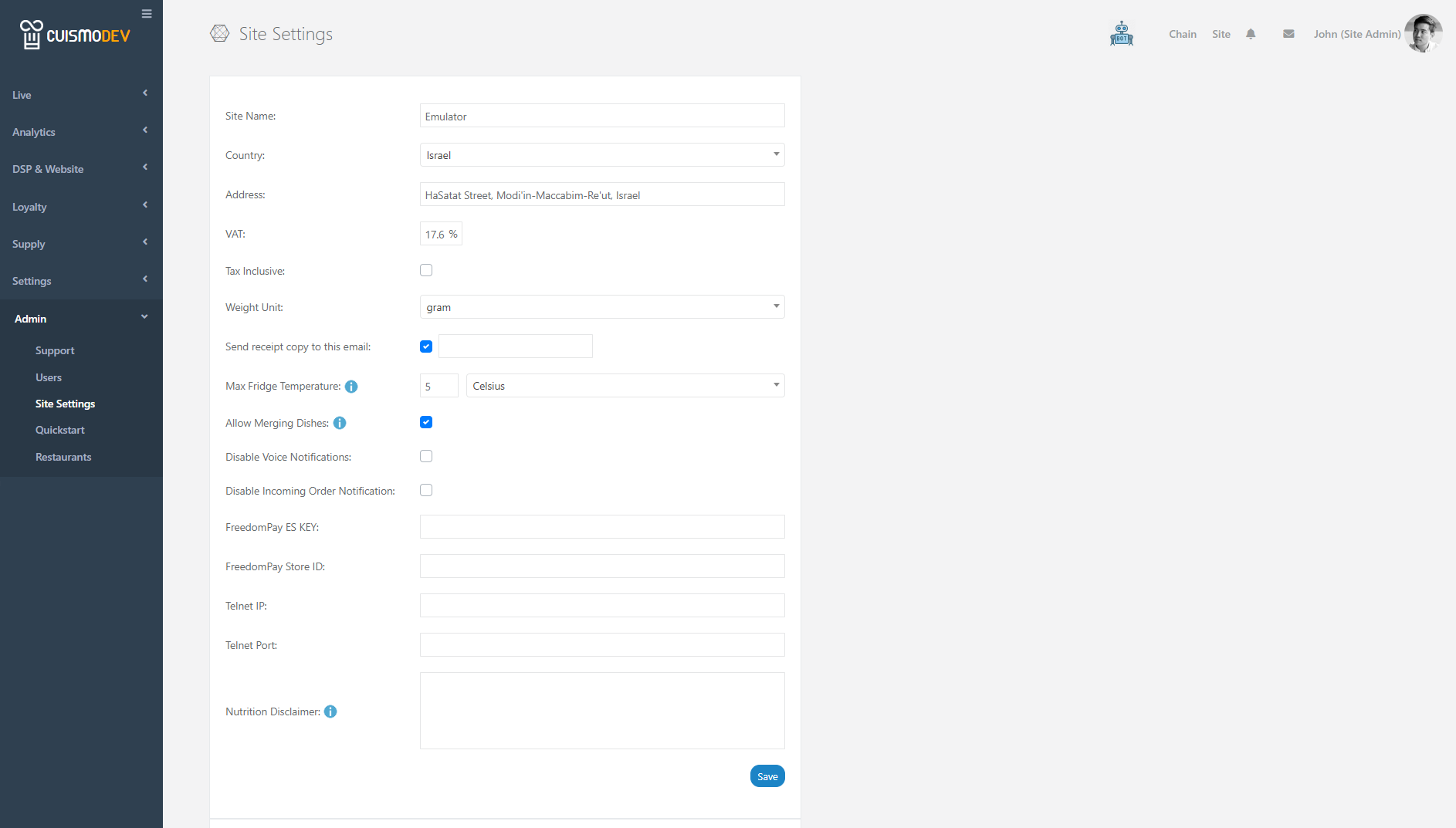Click the Site Settings header icon
The height and width of the screenshot is (828, 1456).
click(220, 33)
